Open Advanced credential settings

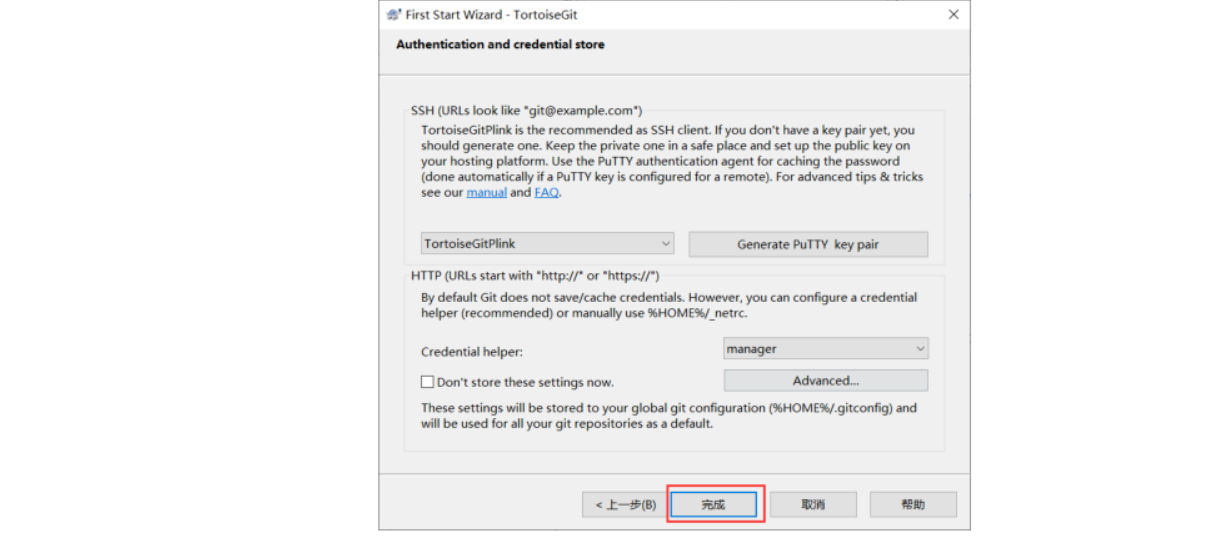click(x=826, y=381)
